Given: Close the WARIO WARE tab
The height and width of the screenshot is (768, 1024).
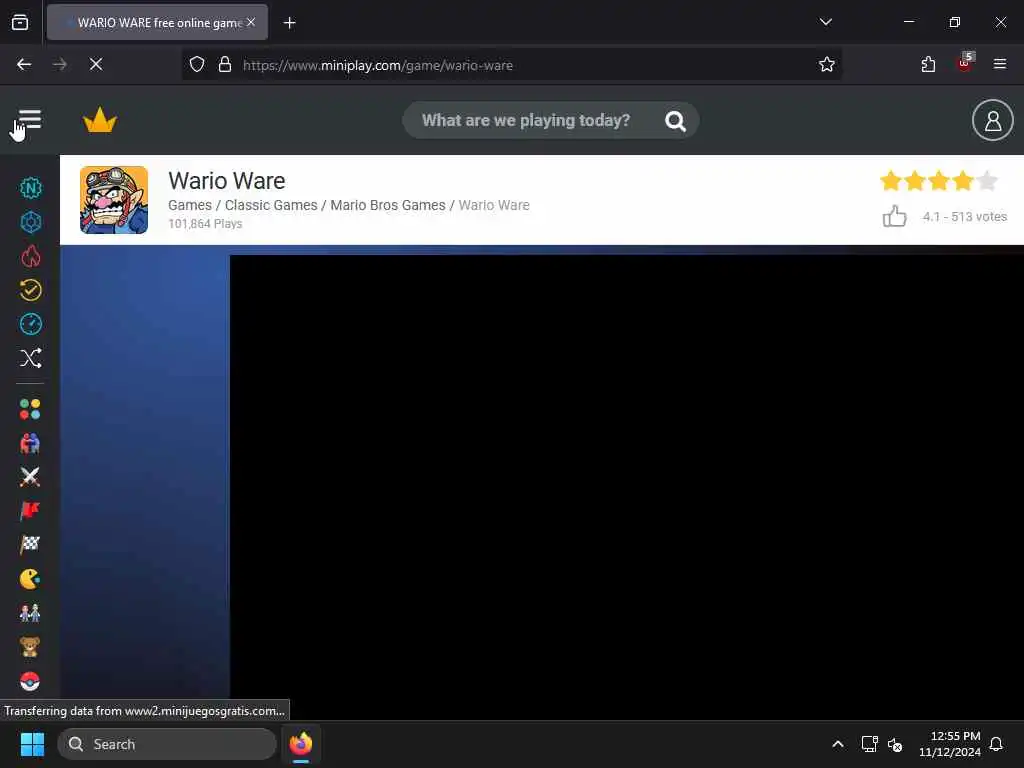Looking at the screenshot, I should 251,22.
